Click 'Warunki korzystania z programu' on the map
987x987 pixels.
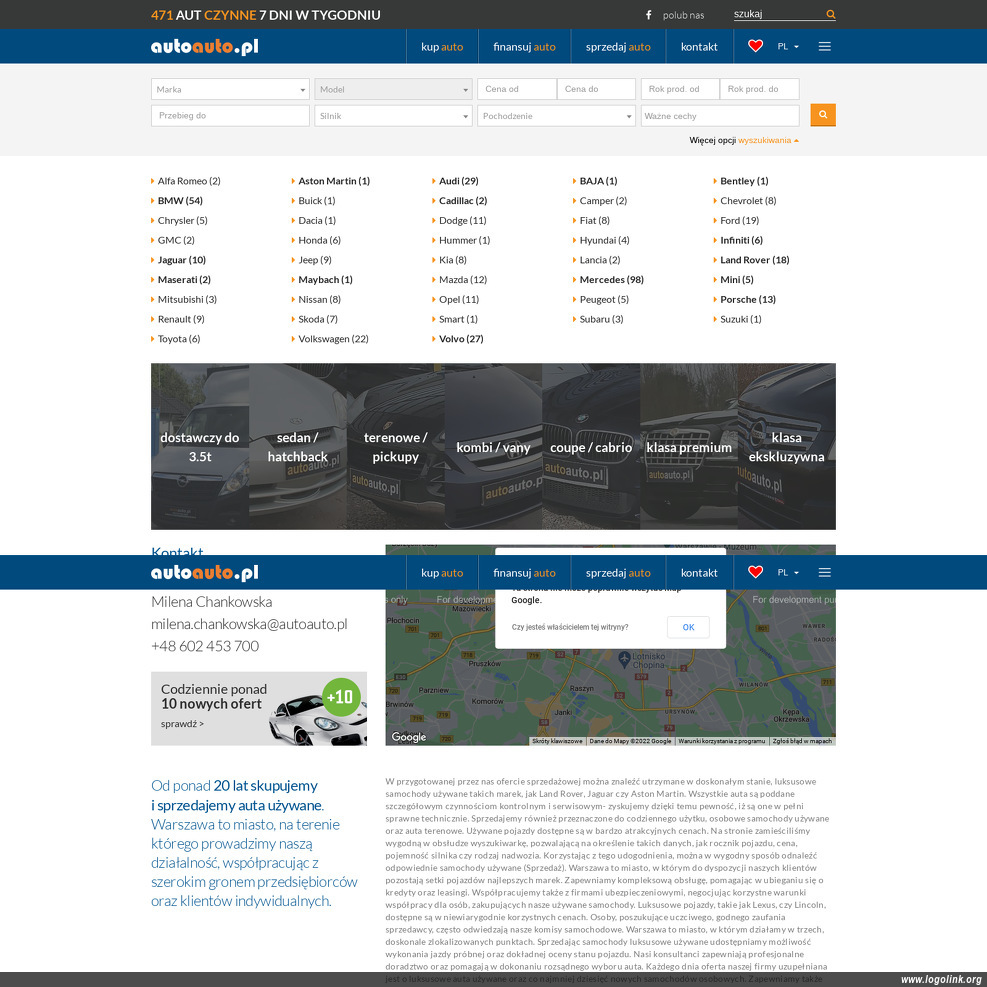coord(721,741)
